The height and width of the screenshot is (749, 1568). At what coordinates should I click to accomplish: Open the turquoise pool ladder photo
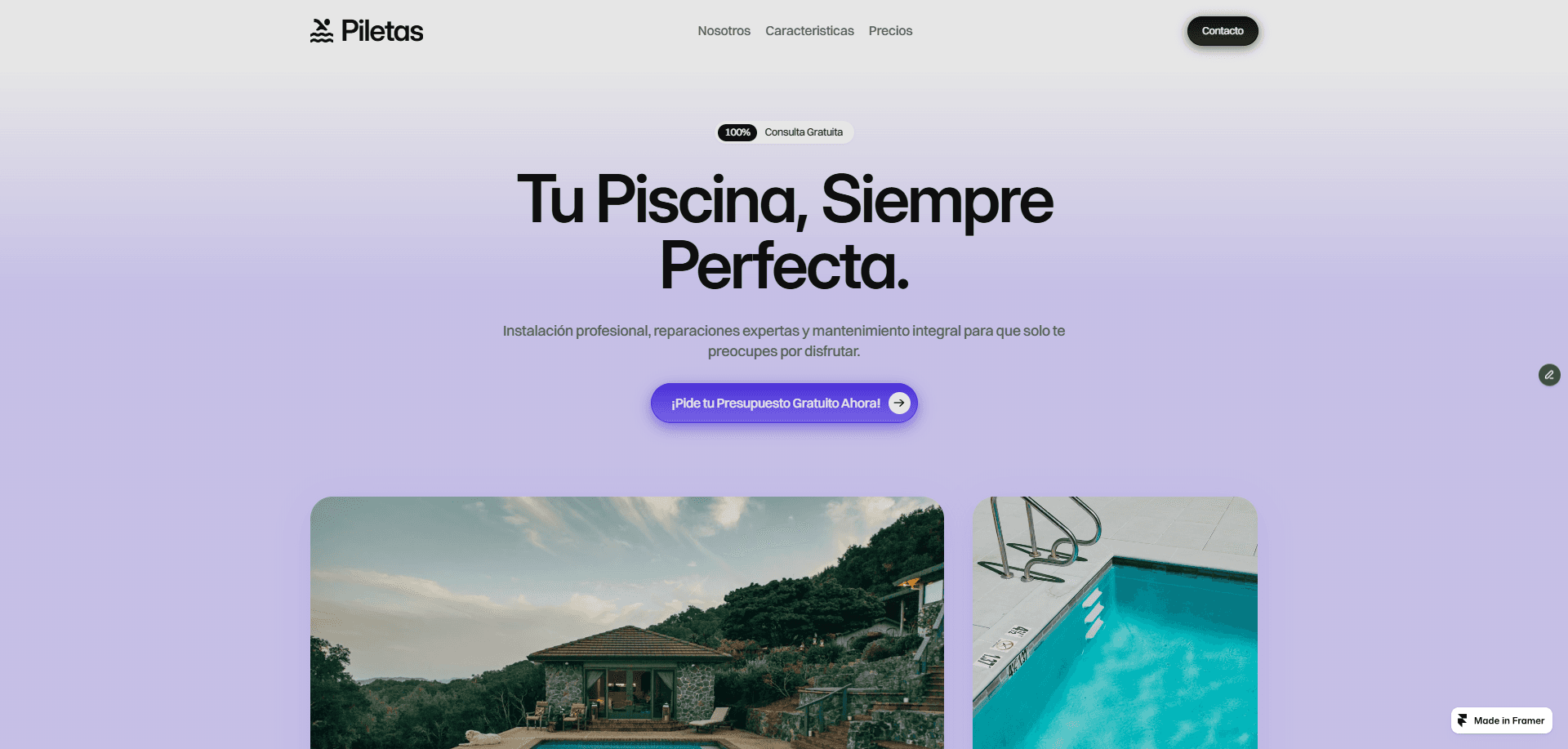pyautogui.click(x=1115, y=622)
